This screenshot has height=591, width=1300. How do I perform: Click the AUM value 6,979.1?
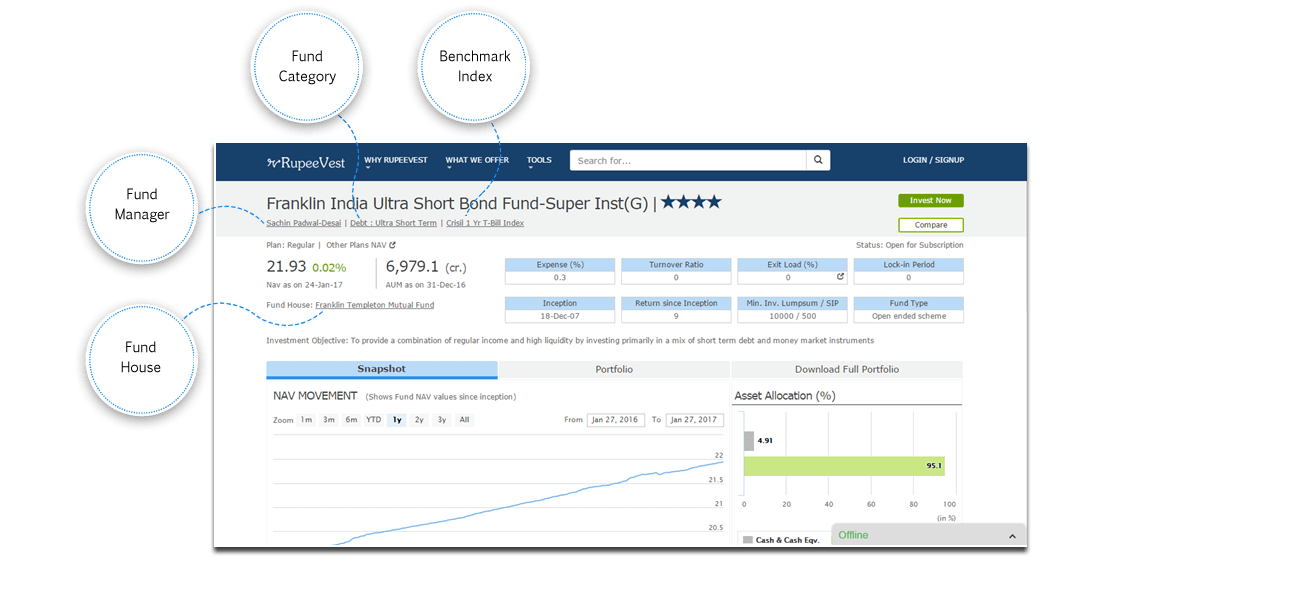[412, 266]
